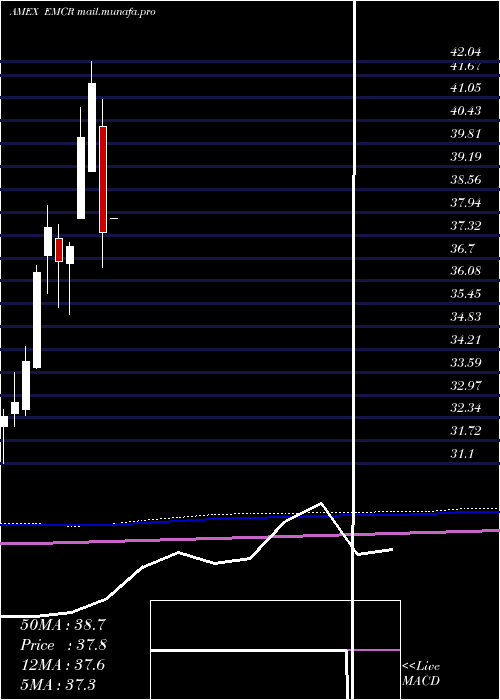The height and width of the screenshot is (700, 500).
Task: Click the 34.83 price axis label
Action: tap(466, 317)
